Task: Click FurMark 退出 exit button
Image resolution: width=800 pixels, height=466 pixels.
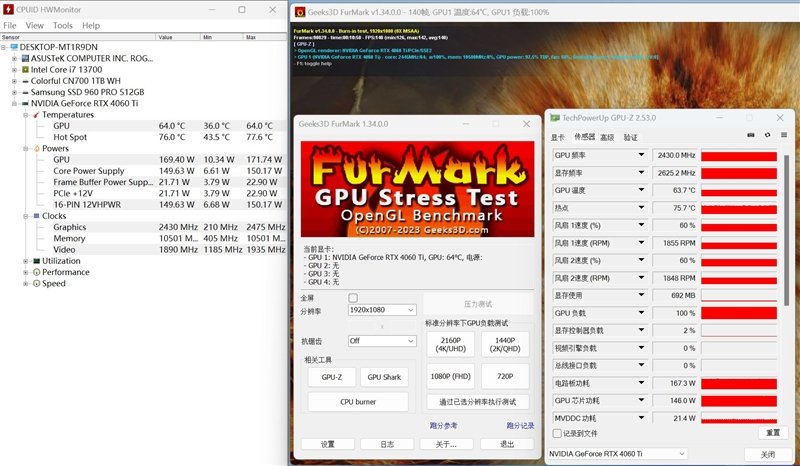Action: click(x=507, y=444)
